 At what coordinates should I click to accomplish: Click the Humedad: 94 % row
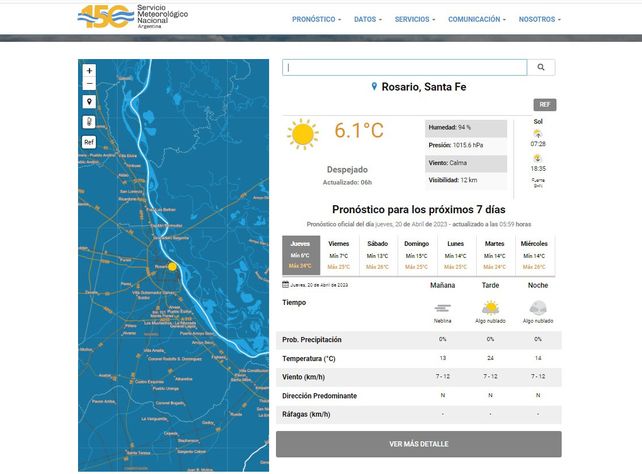[466, 128]
